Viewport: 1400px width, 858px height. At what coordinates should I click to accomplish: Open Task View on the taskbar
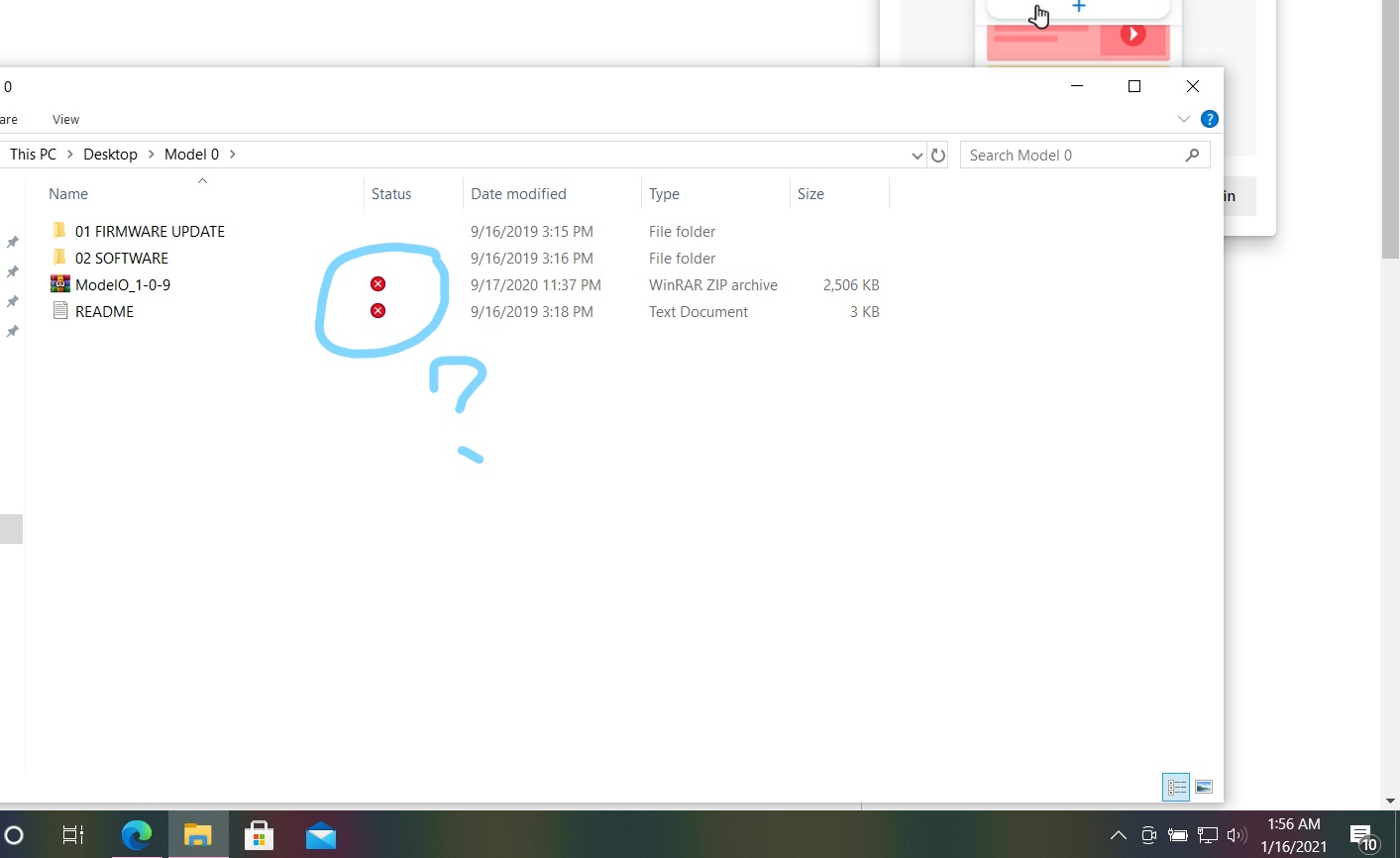click(x=73, y=835)
